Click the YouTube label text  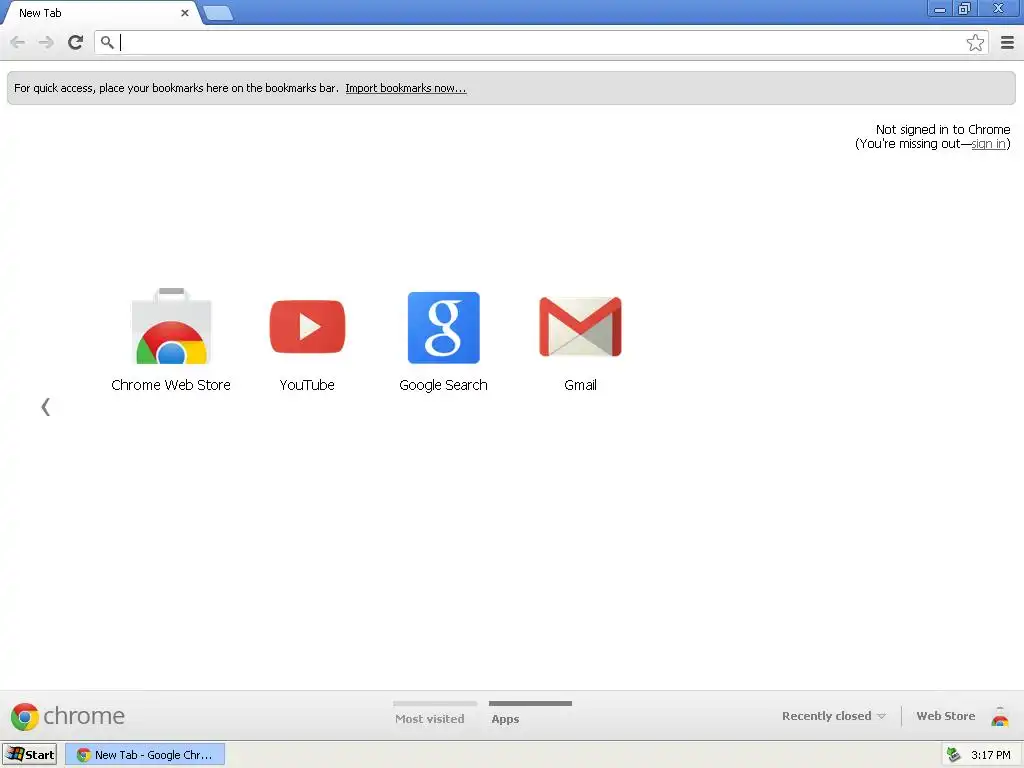click(307, 385)
